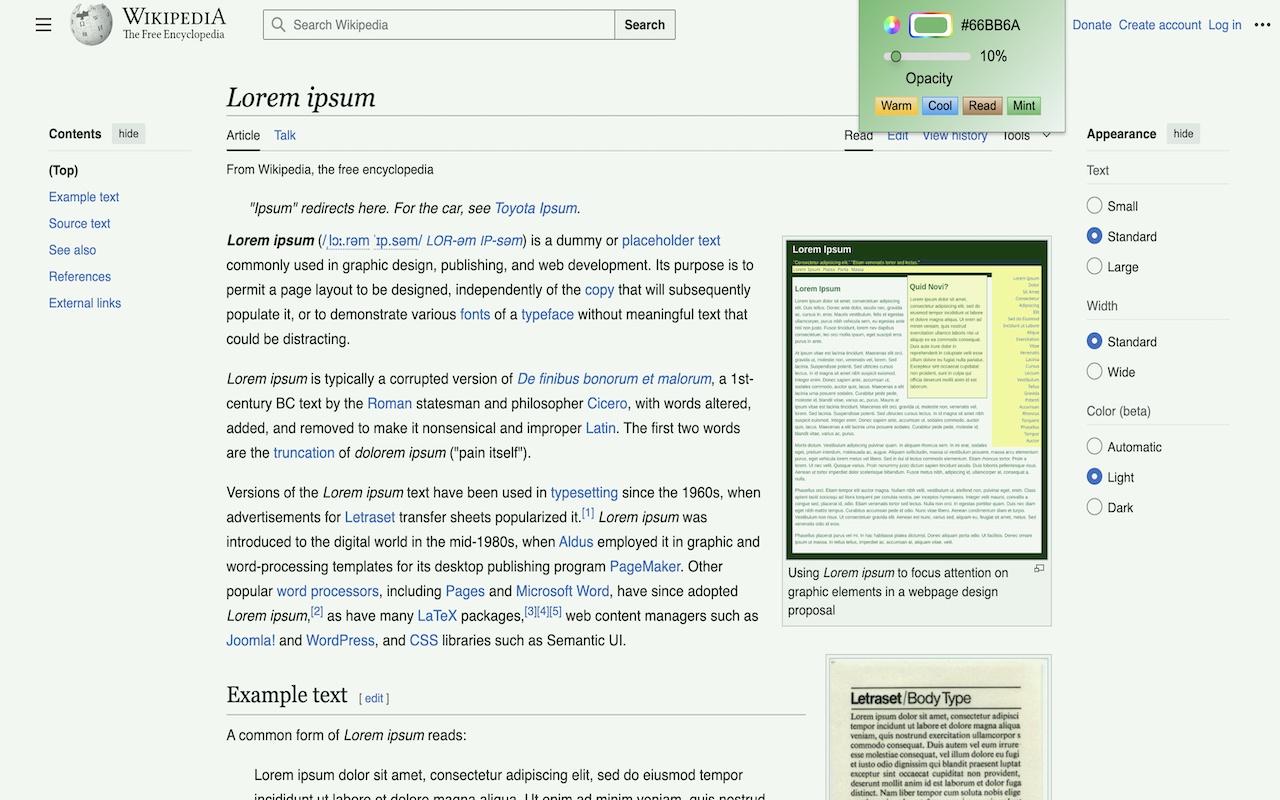Viewport: 1280px width, 800px height.
Task: Click the Search button
Action: [x=645, y=25]
